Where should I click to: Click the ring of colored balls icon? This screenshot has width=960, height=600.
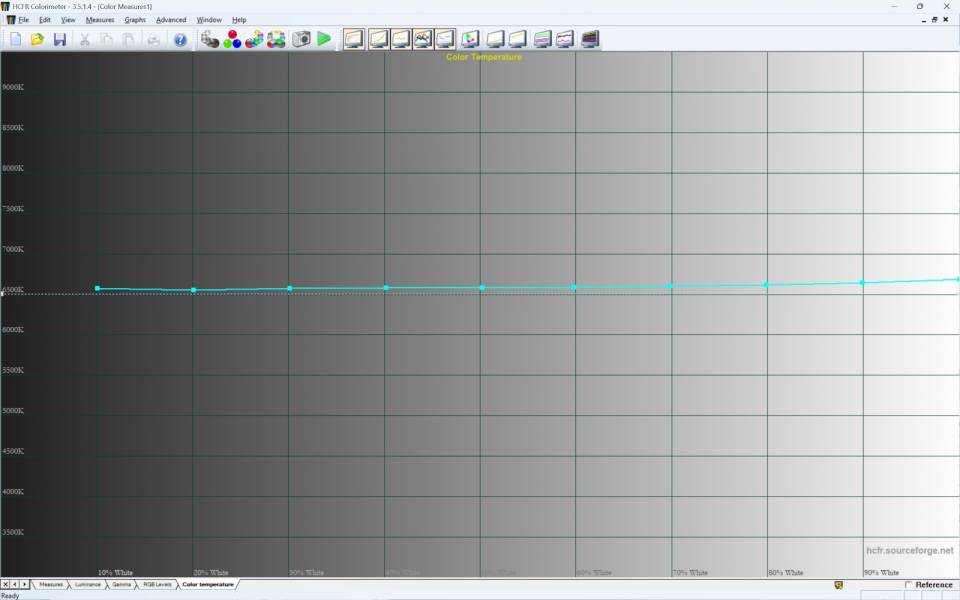(276, 39)
